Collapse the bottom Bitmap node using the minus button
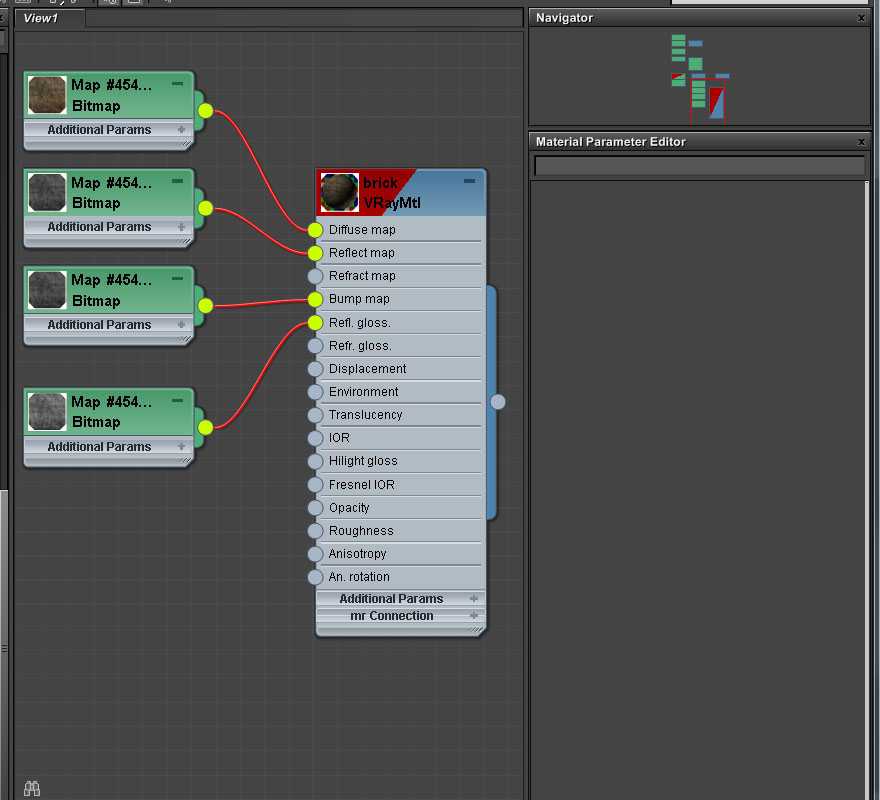 [177, 400]
